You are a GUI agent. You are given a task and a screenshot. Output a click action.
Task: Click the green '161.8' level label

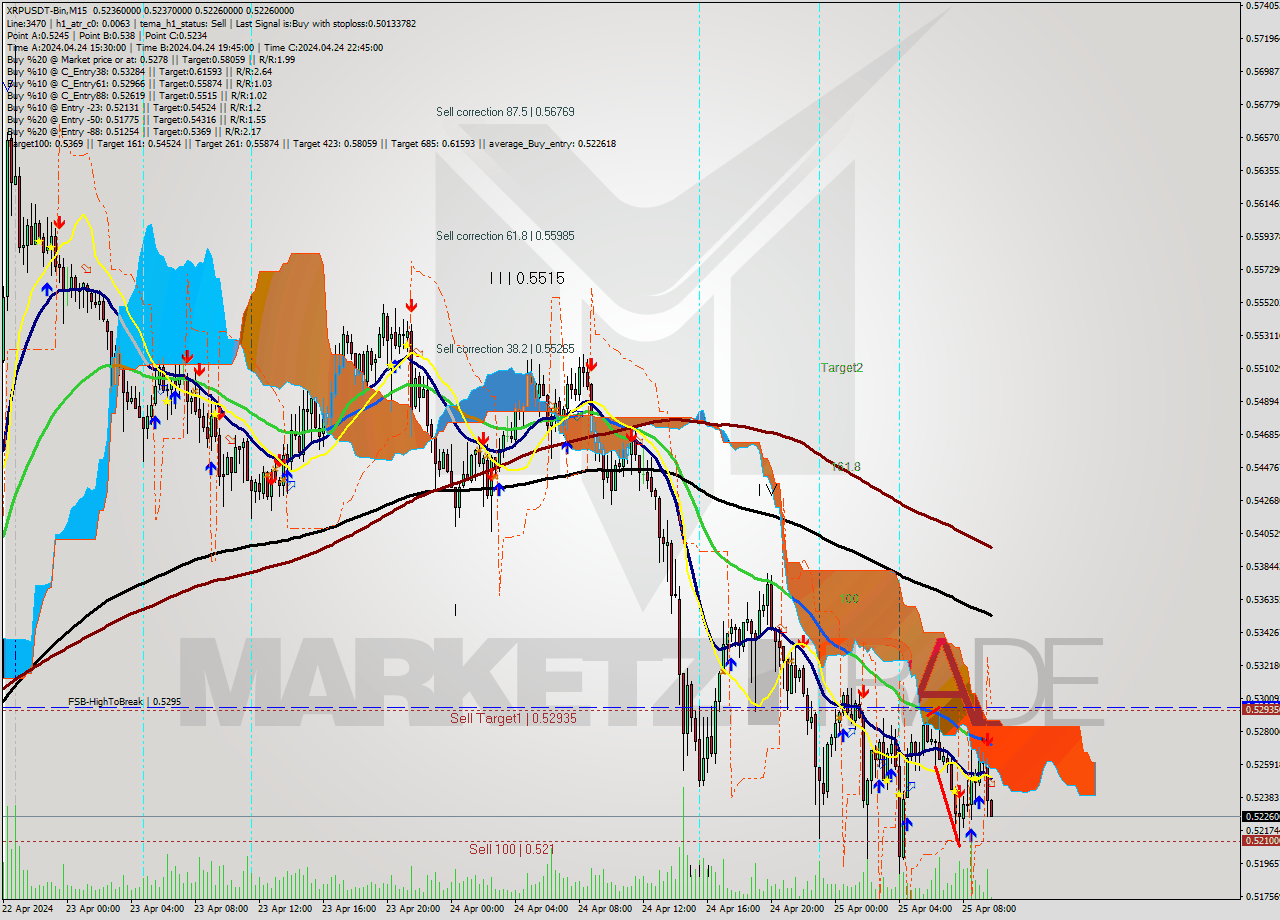[846, 466]
